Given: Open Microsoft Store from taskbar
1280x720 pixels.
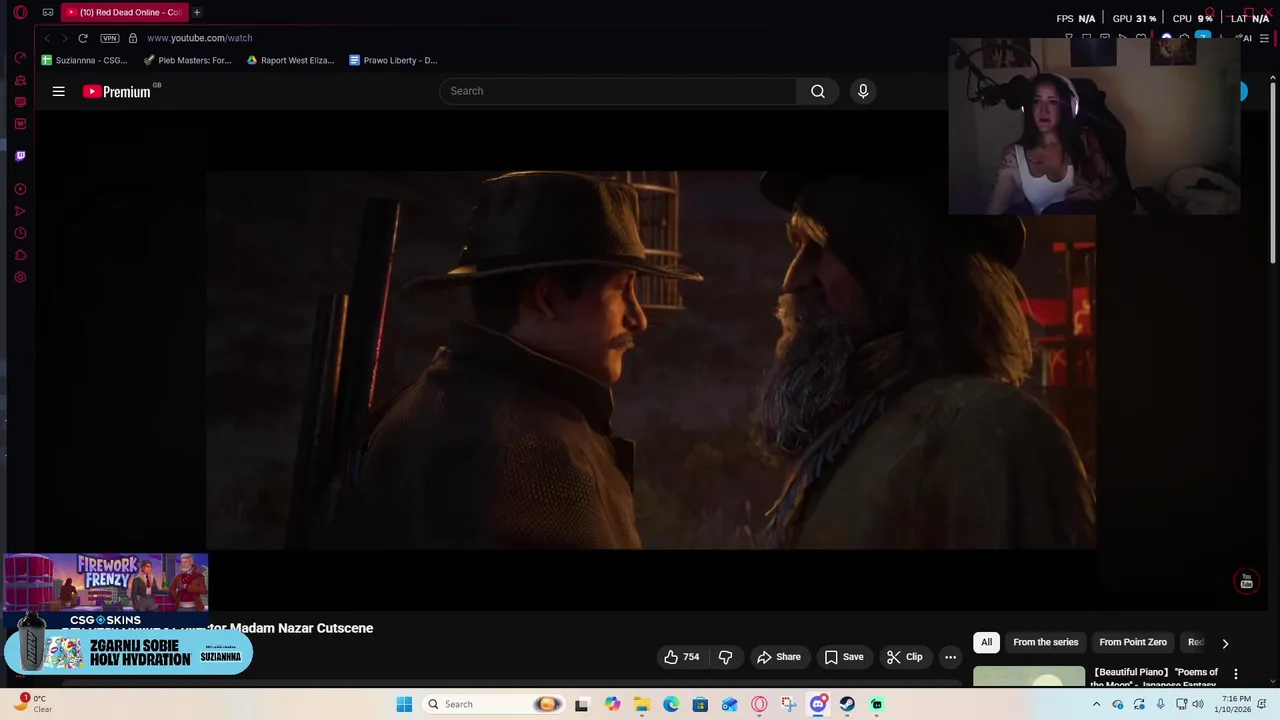Looking at the screenshot, I should click(700, 704).
